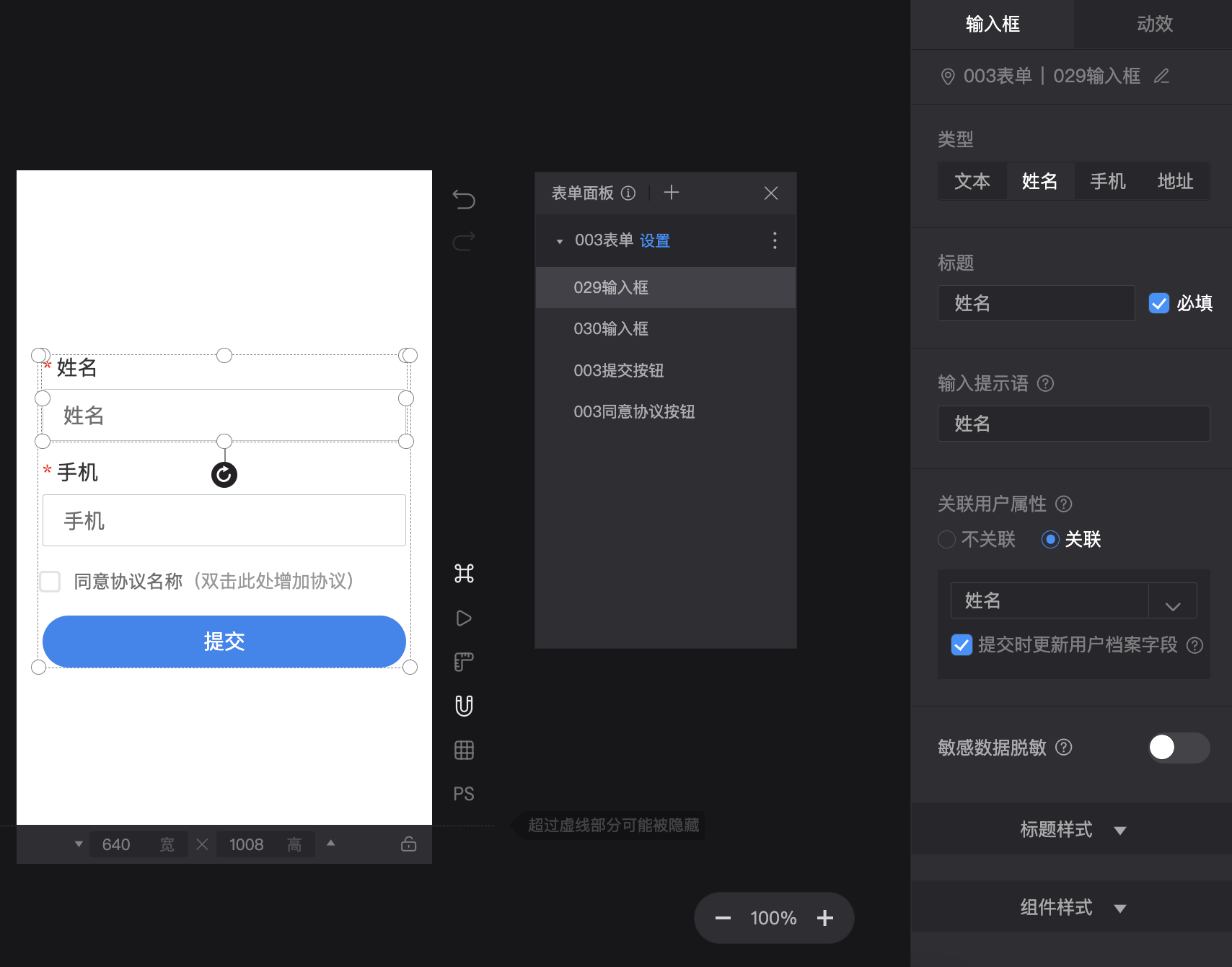Click the 标题 input field containing 姓名
1232x967 pixels.
pos(1036,303)
